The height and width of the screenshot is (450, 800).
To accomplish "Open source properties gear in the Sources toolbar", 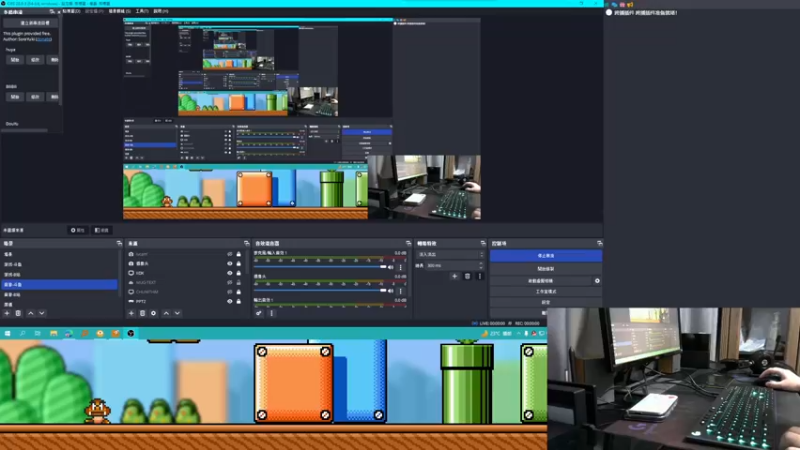I will tap(154, 313).
